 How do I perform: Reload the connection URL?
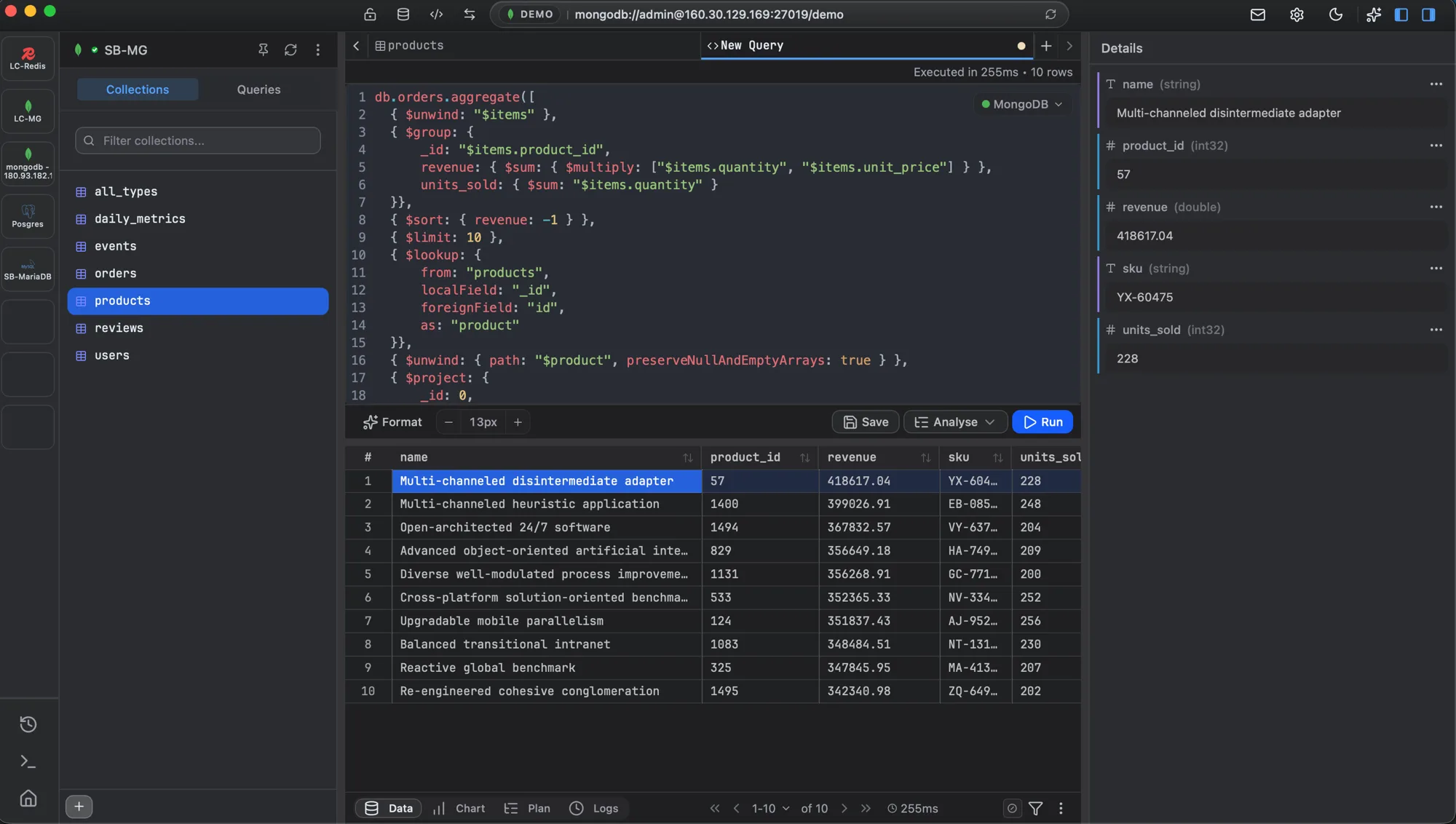point(1051,14)
